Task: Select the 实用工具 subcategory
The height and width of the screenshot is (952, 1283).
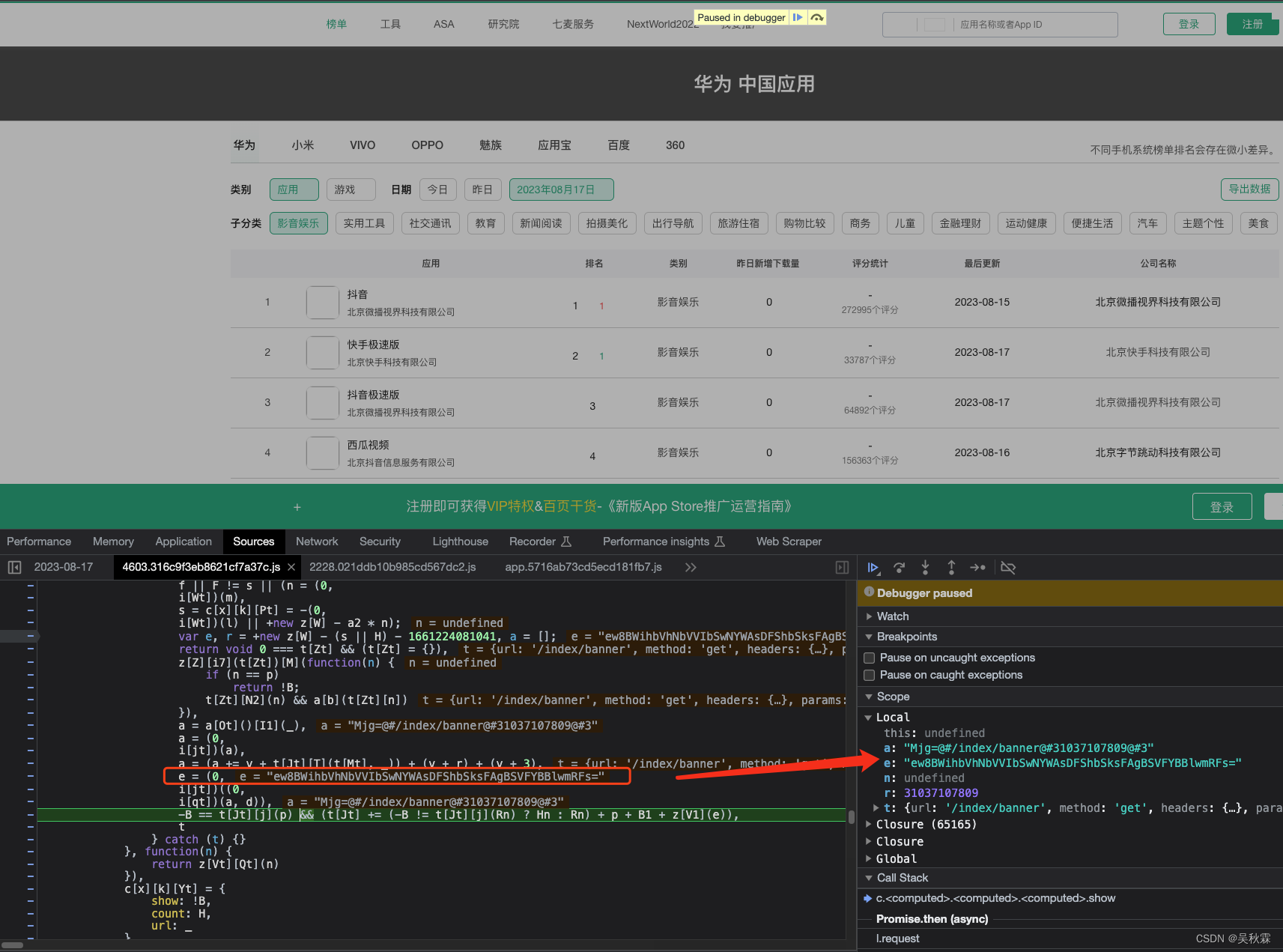Action: [364, 223]
